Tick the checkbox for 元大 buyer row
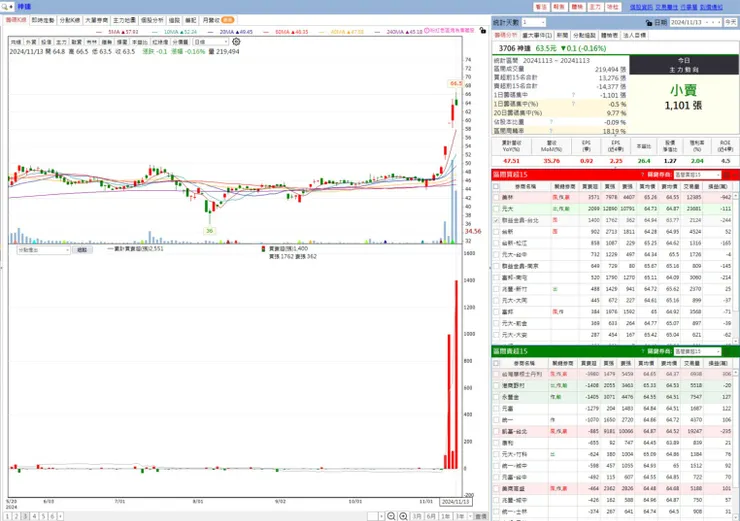 click(x=496, y=209)
